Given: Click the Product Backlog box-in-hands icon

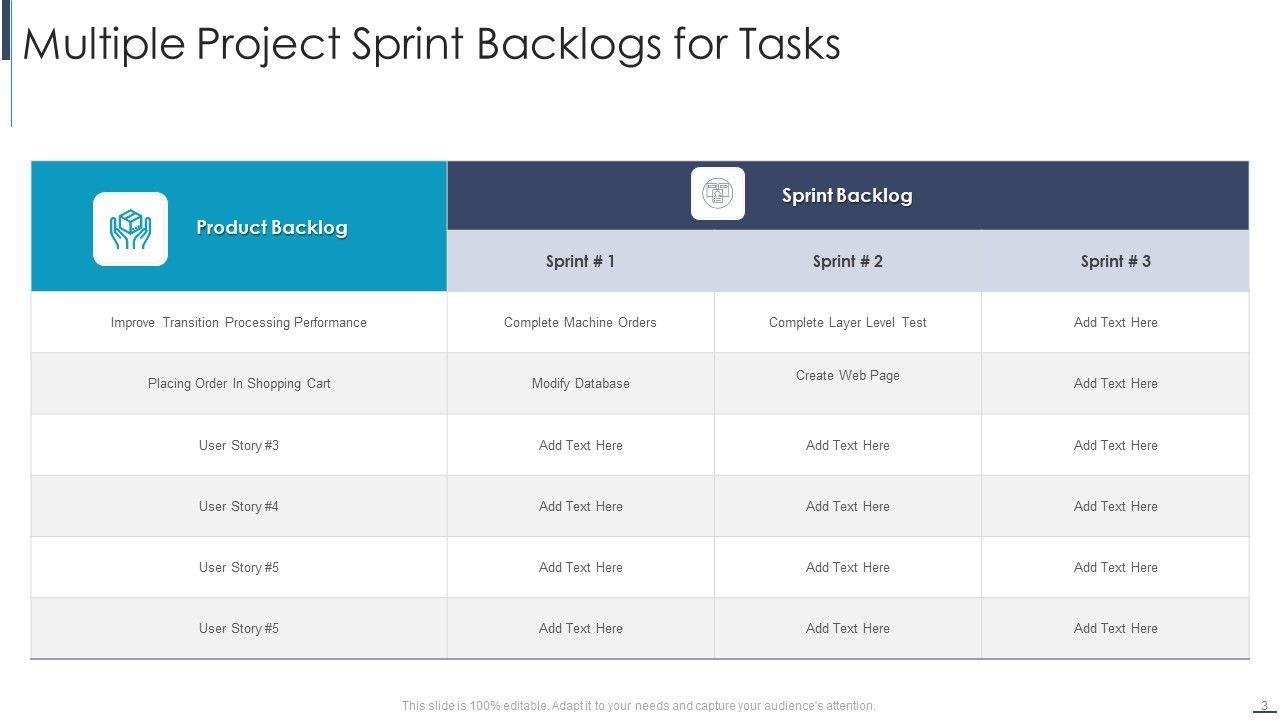Looking at the screenshot, I should pyautogui.click(x=130, y=229).
